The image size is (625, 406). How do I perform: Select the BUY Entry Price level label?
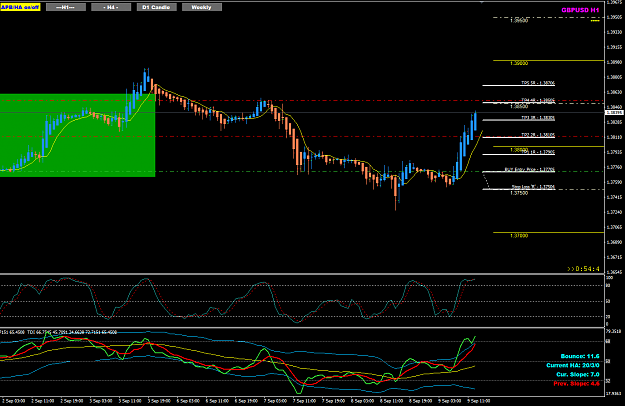530,169
